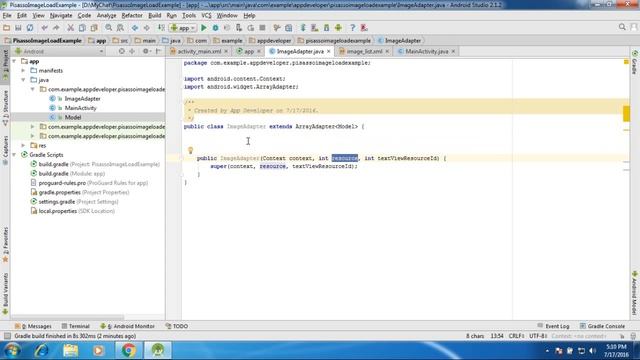Click the Open folder toolbar icon

click(x=7, y=28)
